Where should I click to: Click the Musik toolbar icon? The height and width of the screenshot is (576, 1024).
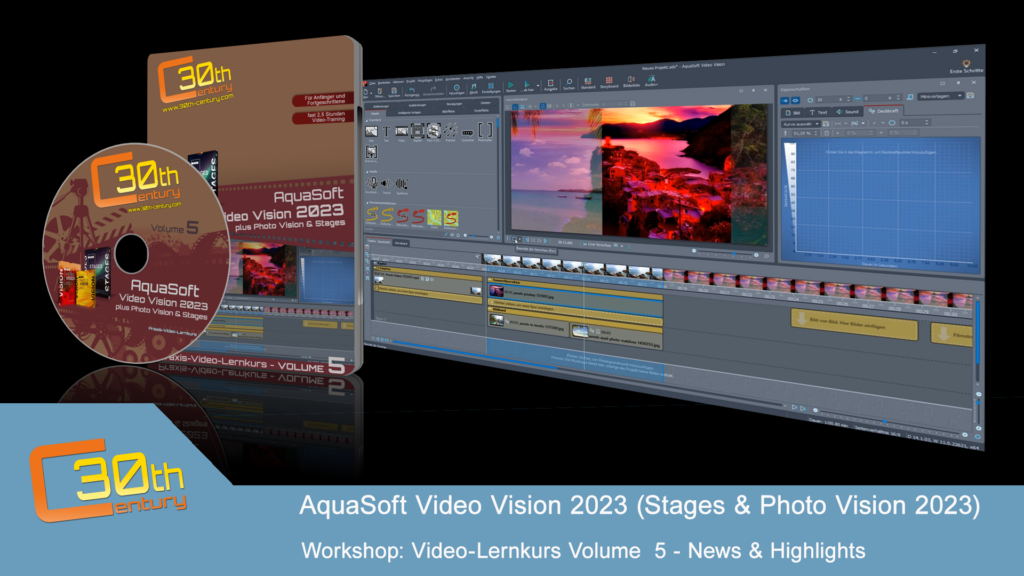click(x=473, y=88)
